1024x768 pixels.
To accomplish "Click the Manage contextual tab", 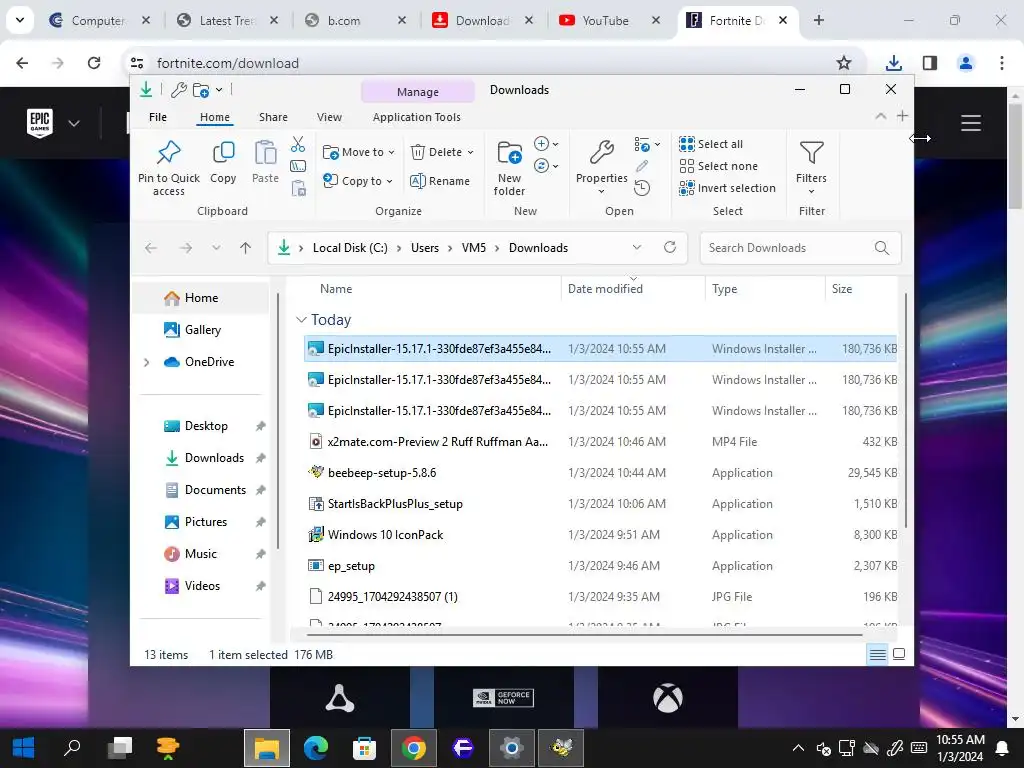I will [418, 91].
